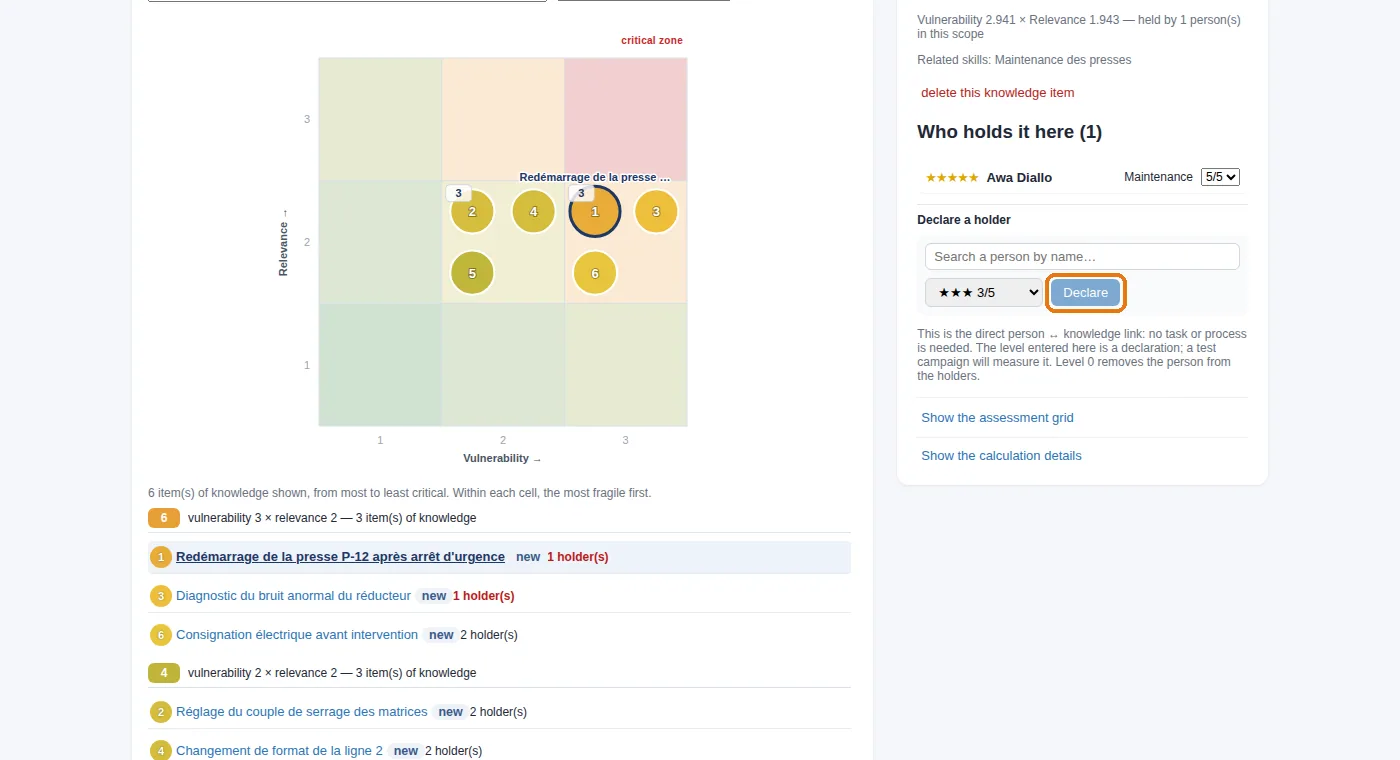Select bubble 5 on the matrix
The width and height of the screenshot is (1400, 760).
pyautogui.click(x=472, y=273)
